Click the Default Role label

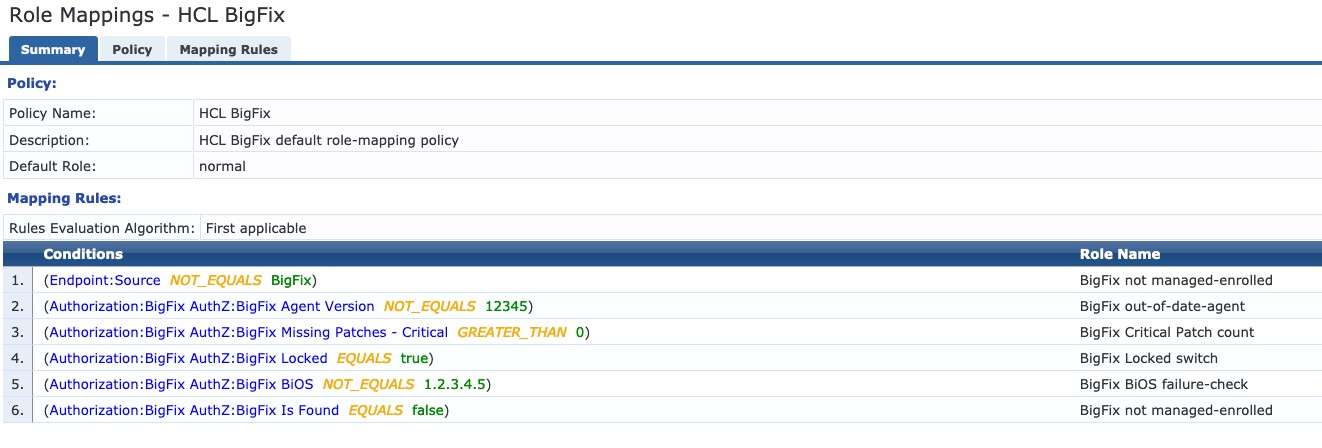[x=52, y=166]
